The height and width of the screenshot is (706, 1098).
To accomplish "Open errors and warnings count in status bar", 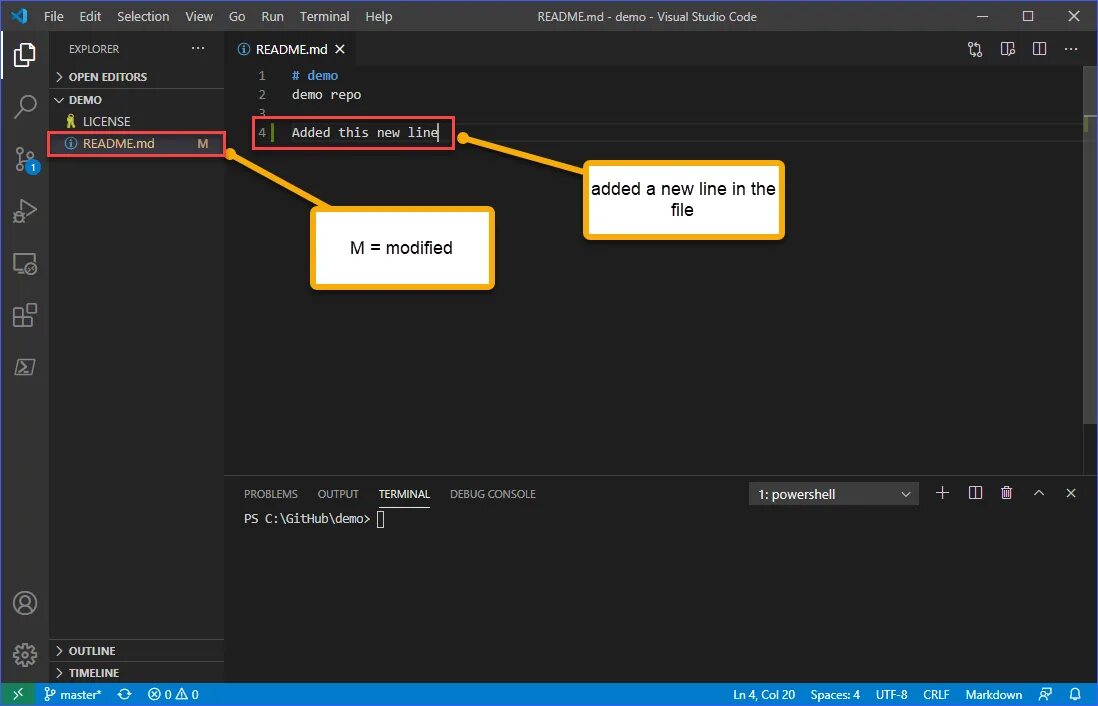I will (x=173, y=694).
